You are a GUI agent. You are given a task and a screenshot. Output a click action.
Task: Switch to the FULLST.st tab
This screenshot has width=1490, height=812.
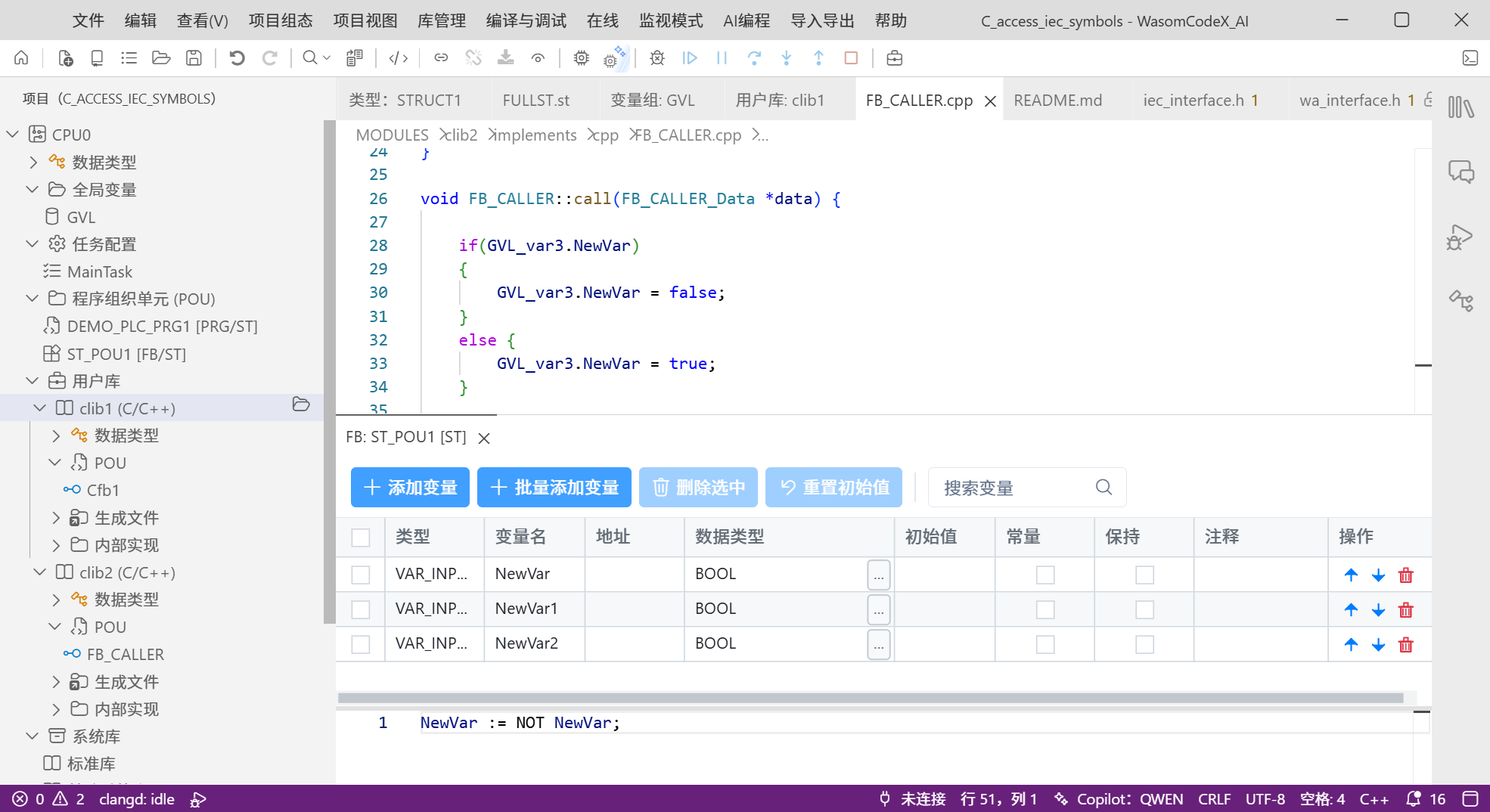(536, 100)
